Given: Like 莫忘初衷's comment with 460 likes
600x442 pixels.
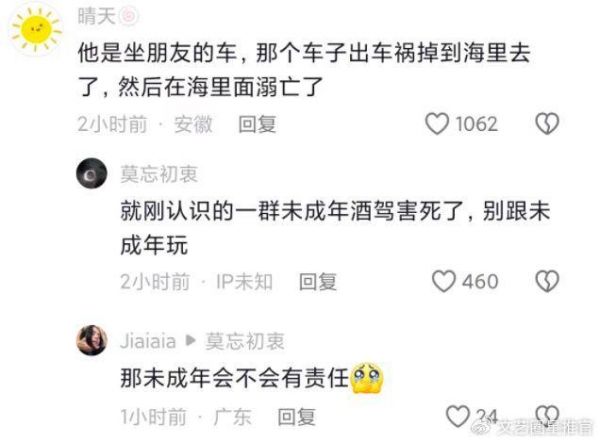Looking at the screenshot, I should 443,282.
